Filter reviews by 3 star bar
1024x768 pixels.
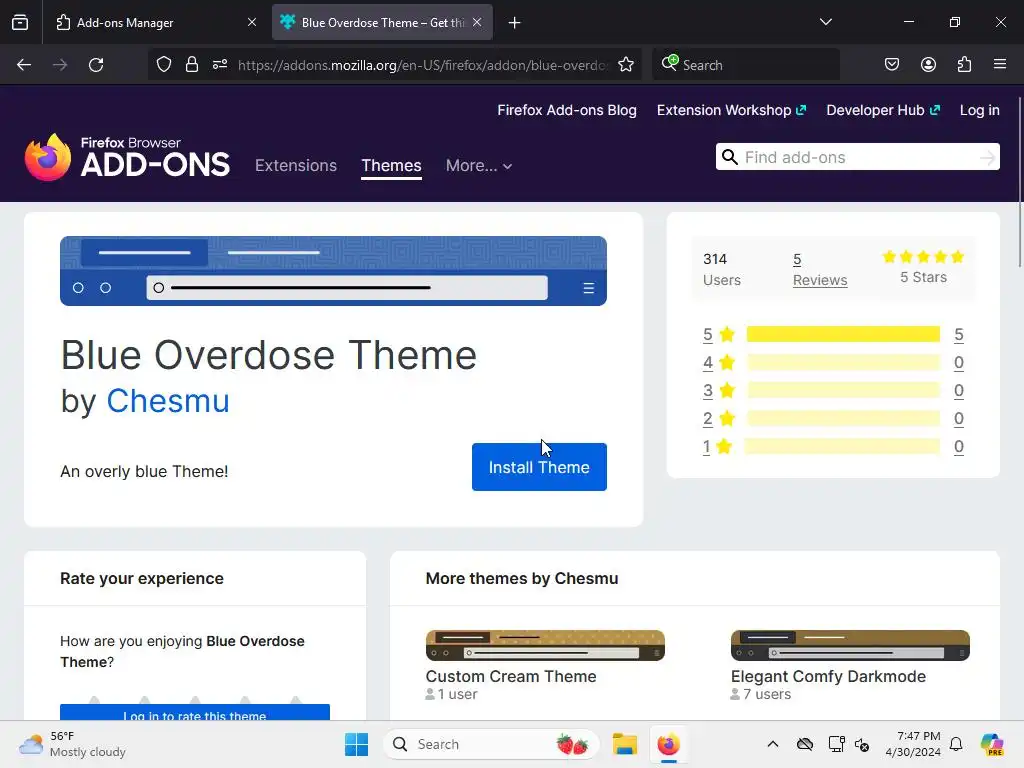click(x=843, y=391)
